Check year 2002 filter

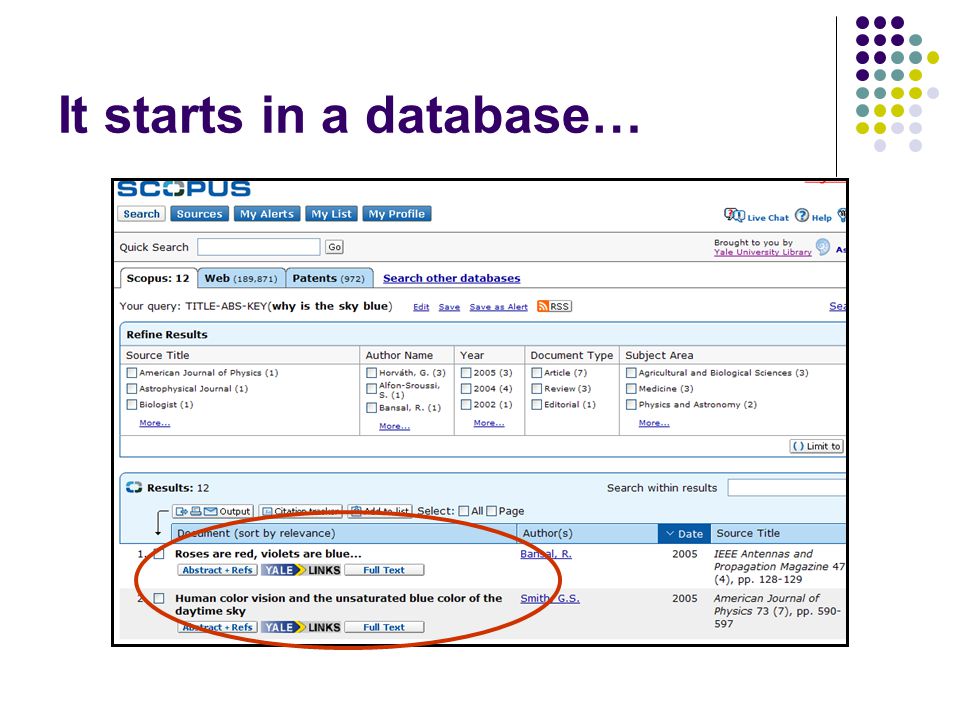pyautogui.click(x=466, y=404)
